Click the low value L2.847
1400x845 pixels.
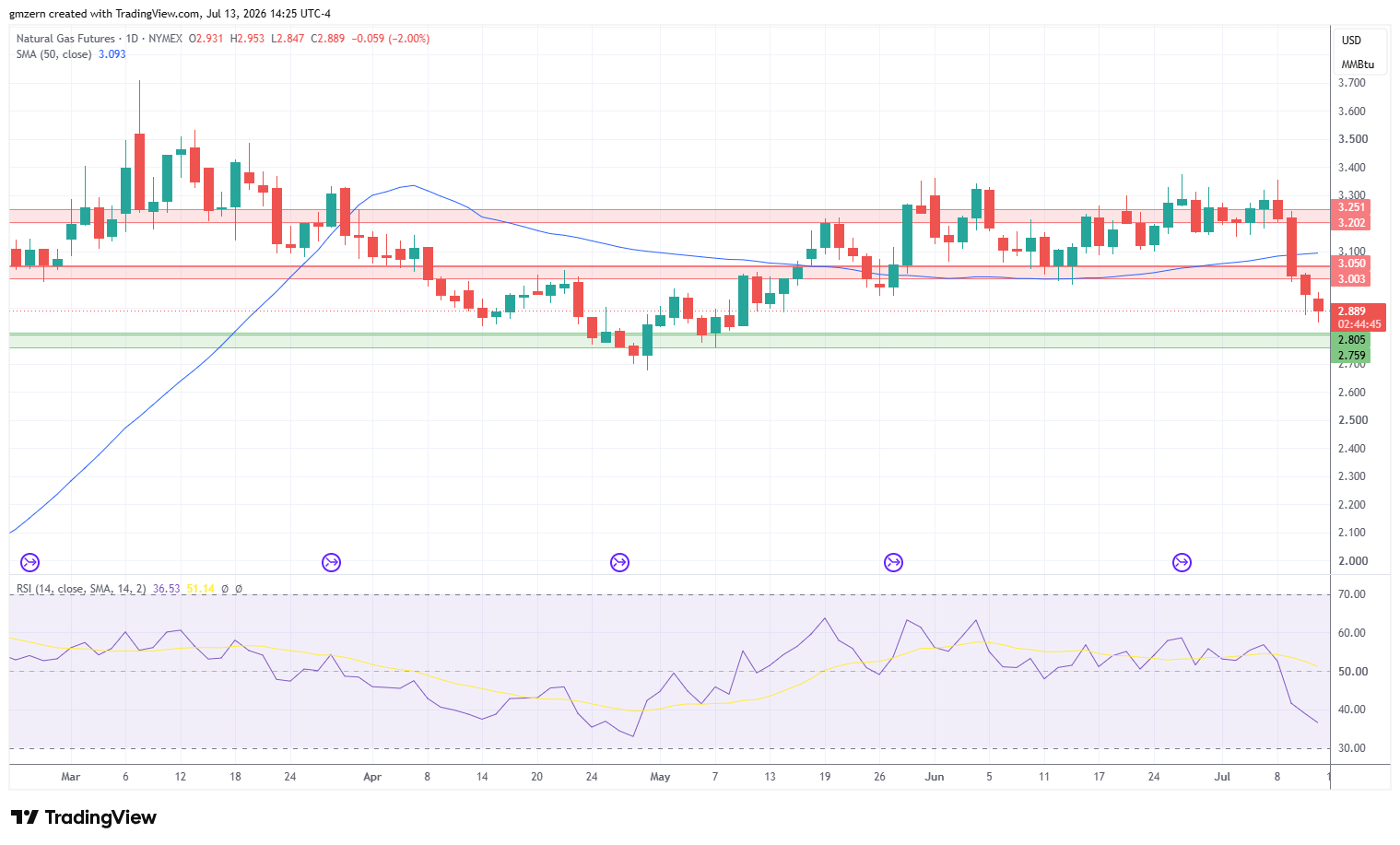point(288,39)
